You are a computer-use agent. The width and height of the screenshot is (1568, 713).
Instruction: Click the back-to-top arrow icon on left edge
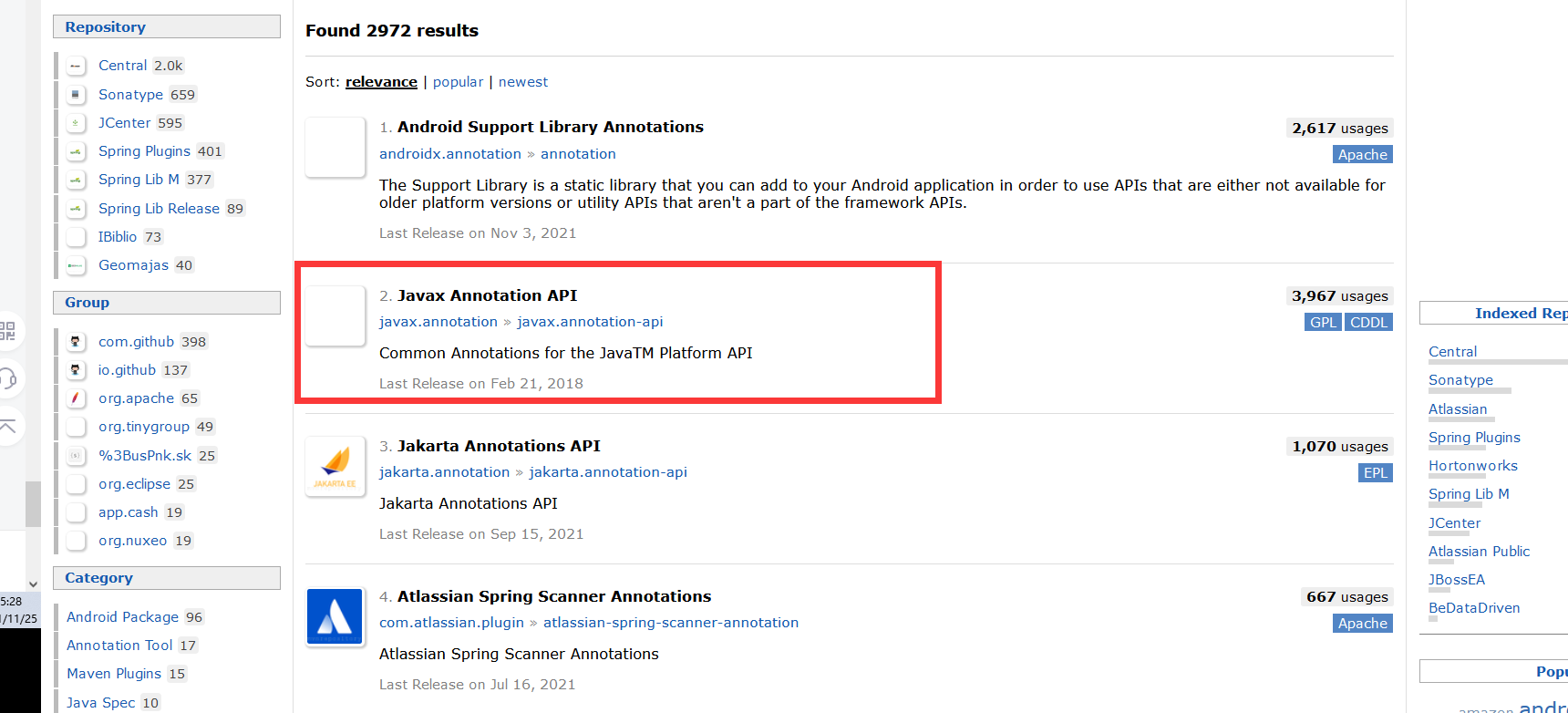[x=7, y=426]
